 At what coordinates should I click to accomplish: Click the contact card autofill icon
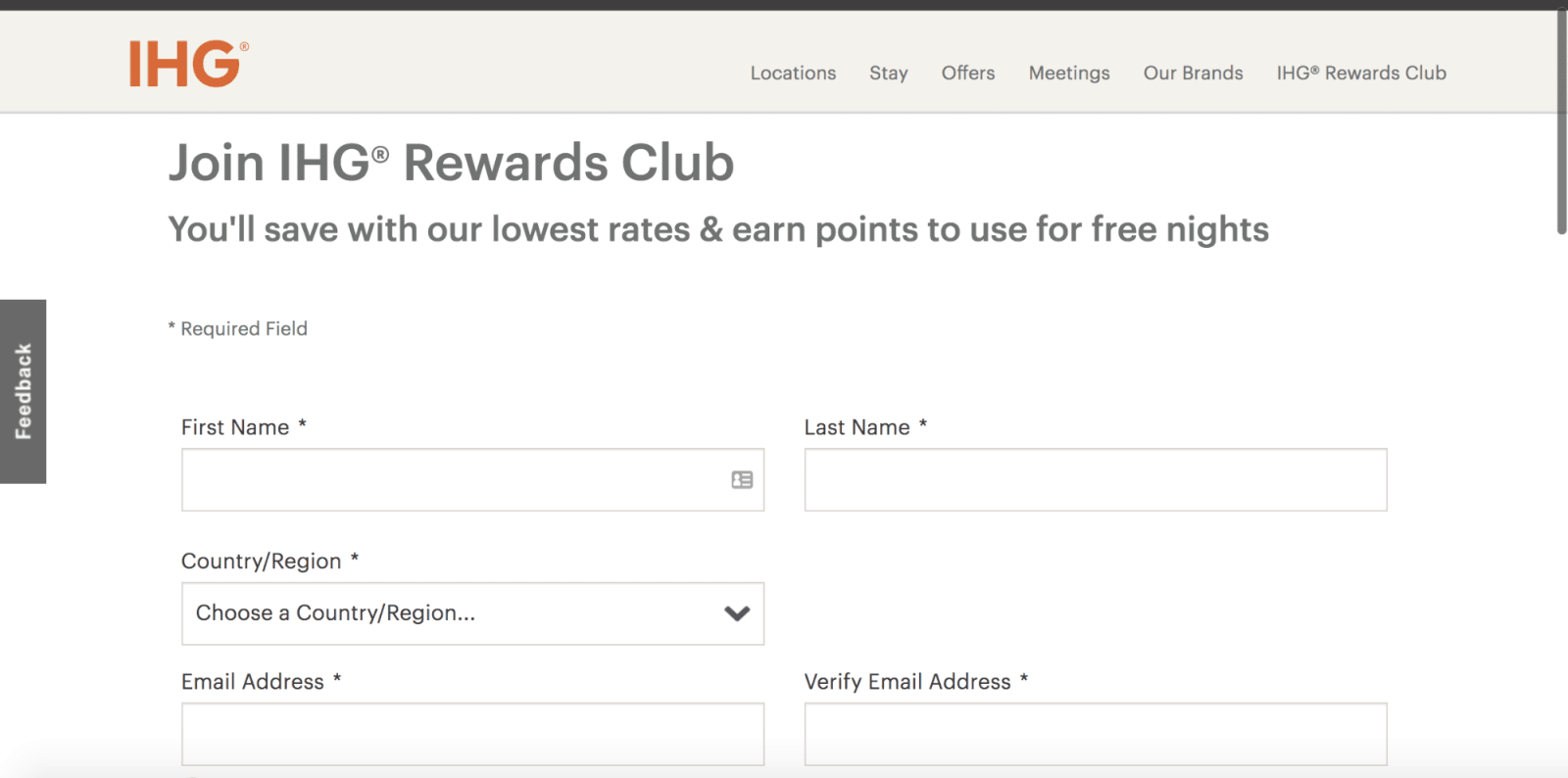[x=742, y=480]
